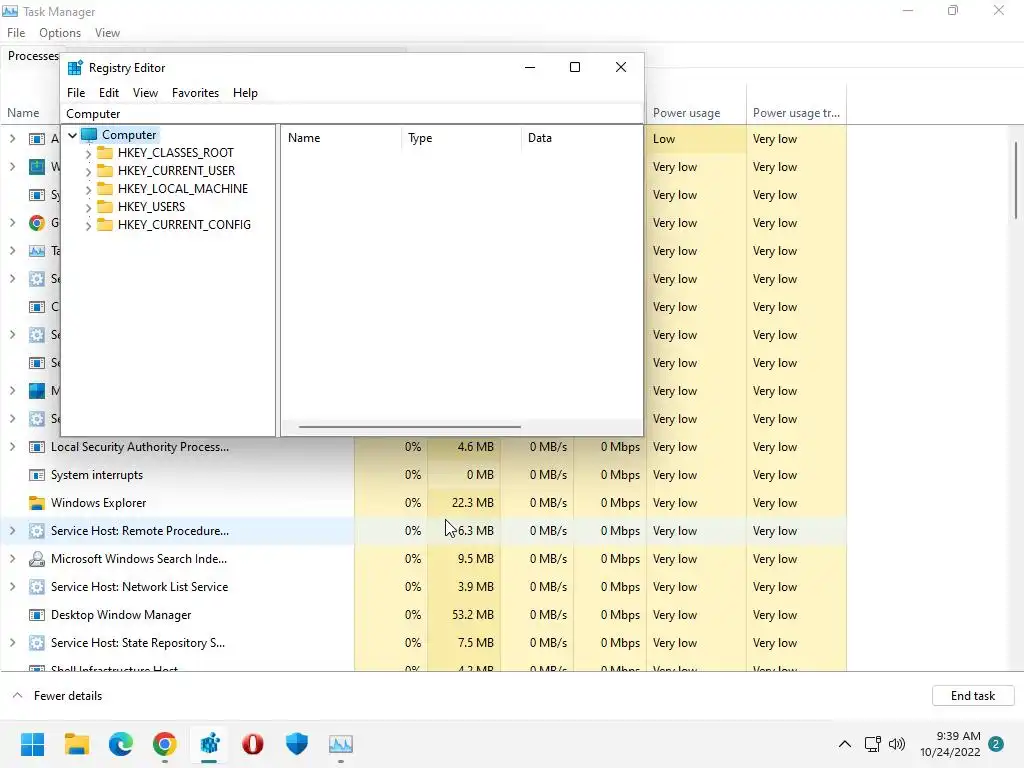
Task: Click Registry Editor title bar icon
Action: pos(75,67)
